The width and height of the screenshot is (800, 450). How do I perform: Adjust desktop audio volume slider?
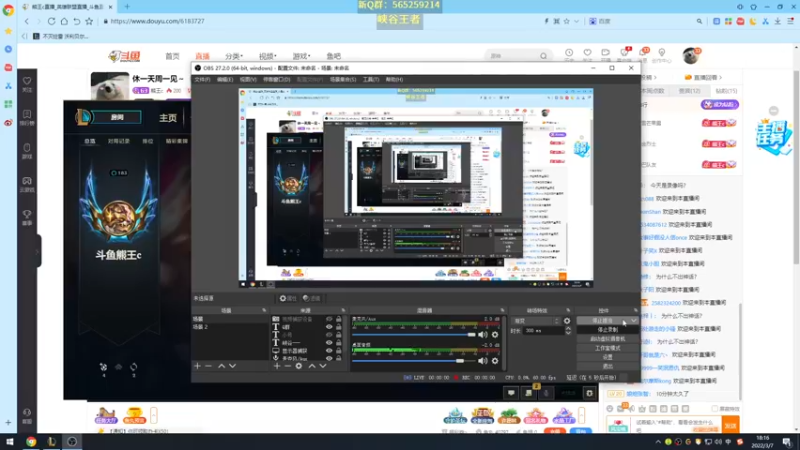pyautogui.click(x=413, y=361)
